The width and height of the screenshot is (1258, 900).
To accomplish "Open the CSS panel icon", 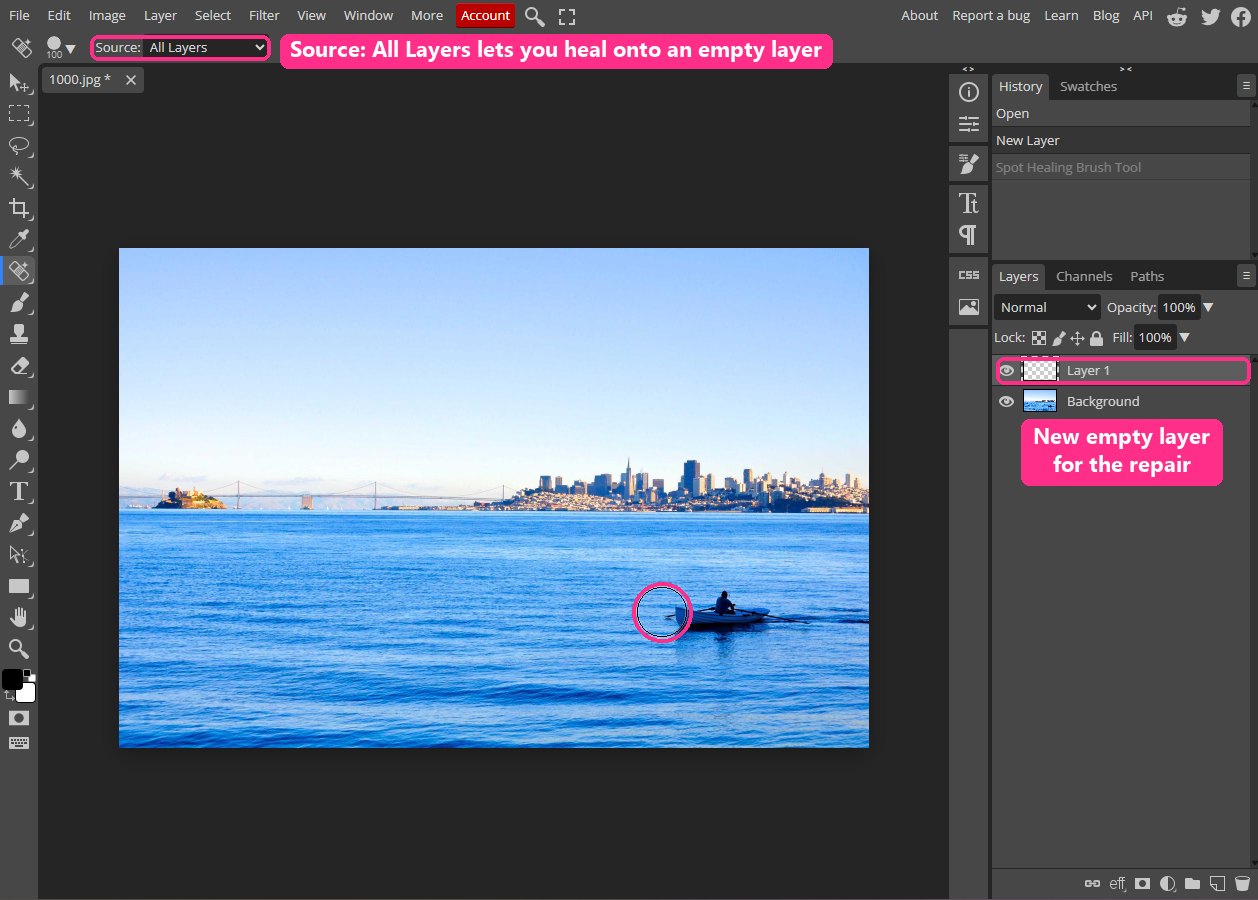I will (968, 275).
